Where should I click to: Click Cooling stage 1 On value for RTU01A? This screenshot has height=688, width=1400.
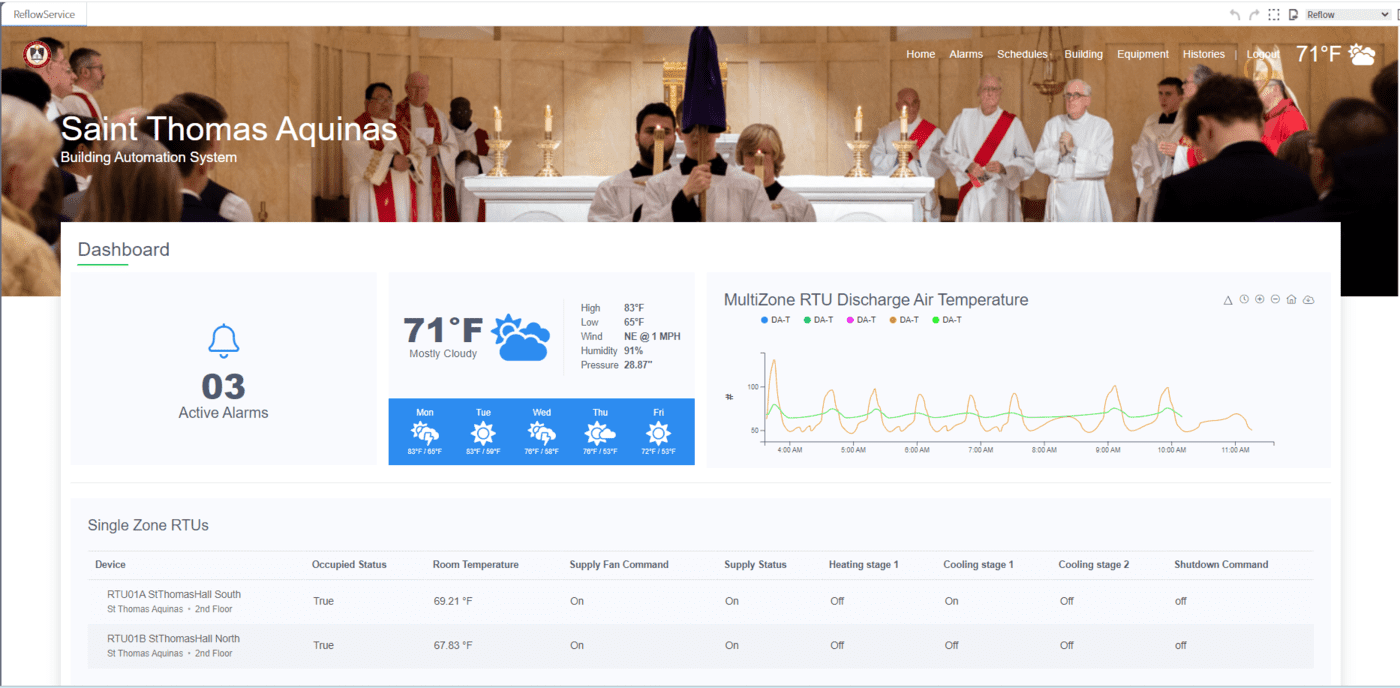click(x=951, y=601)
